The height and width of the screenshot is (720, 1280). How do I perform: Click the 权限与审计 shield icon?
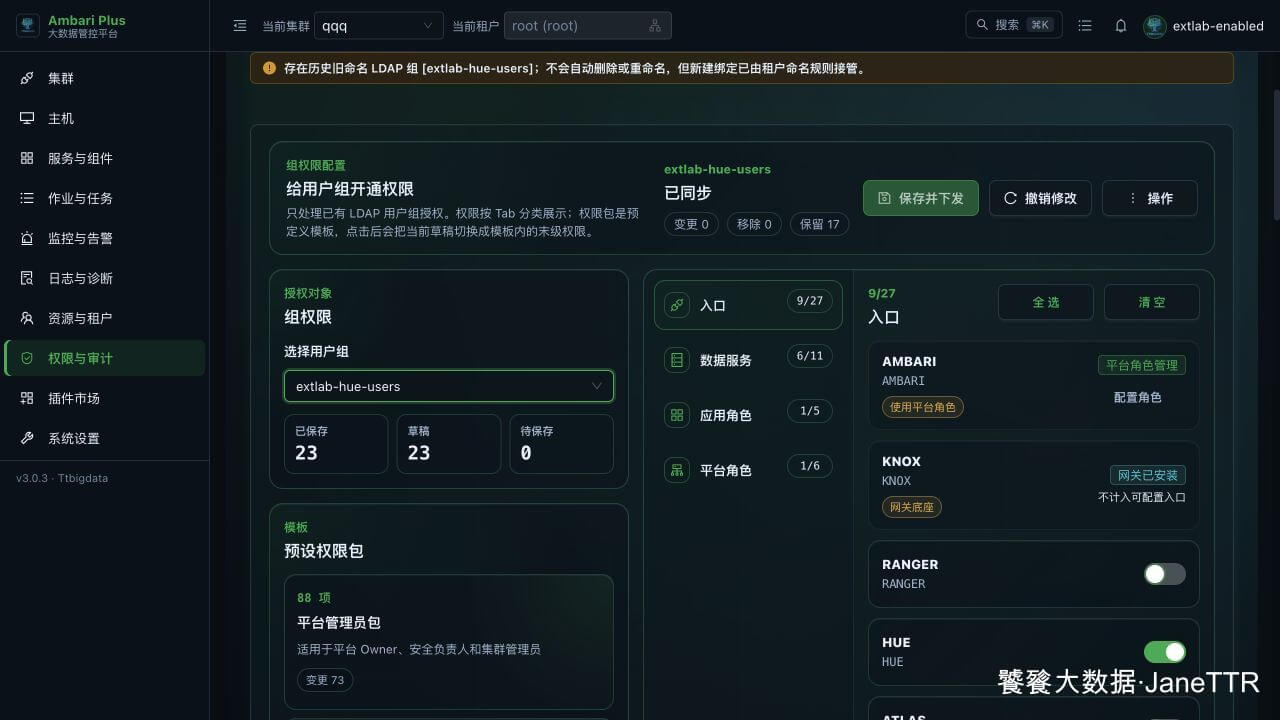pos(27,358)
